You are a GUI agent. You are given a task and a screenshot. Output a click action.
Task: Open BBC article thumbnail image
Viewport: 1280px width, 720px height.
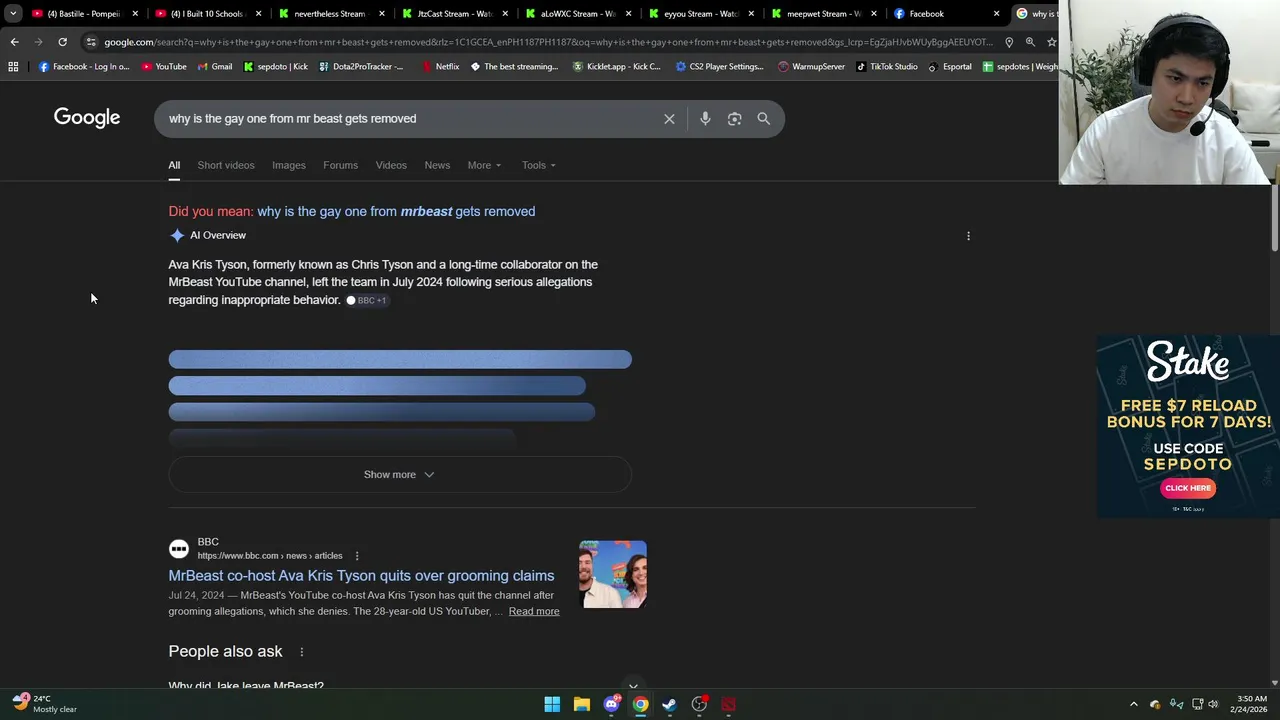(613, 575)
